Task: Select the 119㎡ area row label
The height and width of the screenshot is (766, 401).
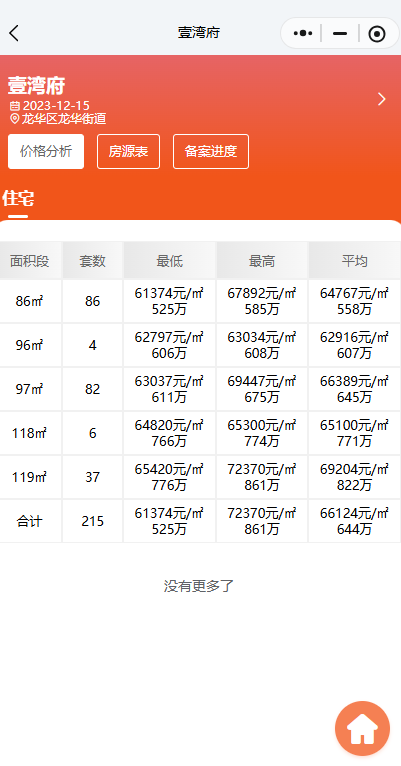Action: point(30,477)
